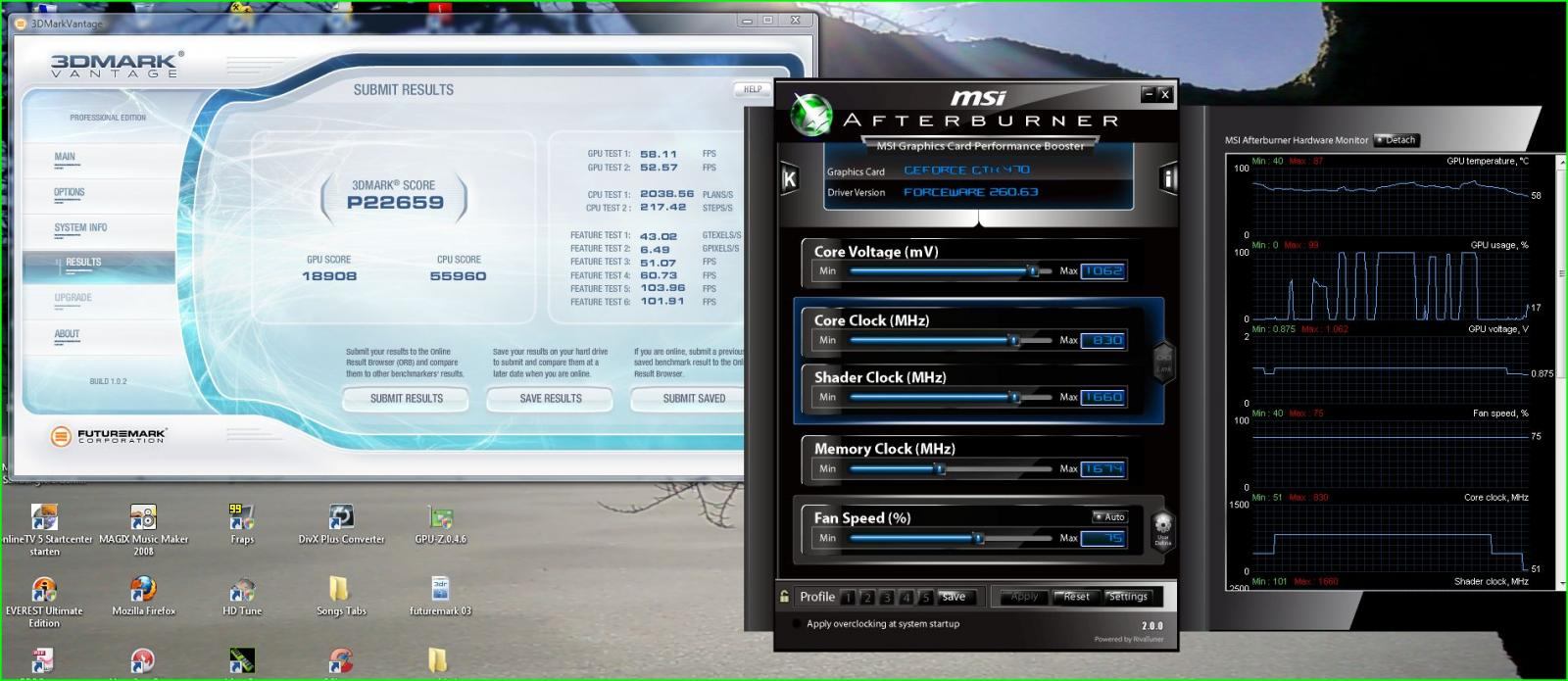
Task: Open the ABOUT section in 3DMark Vantage
Action: click(x=67, y=334)
